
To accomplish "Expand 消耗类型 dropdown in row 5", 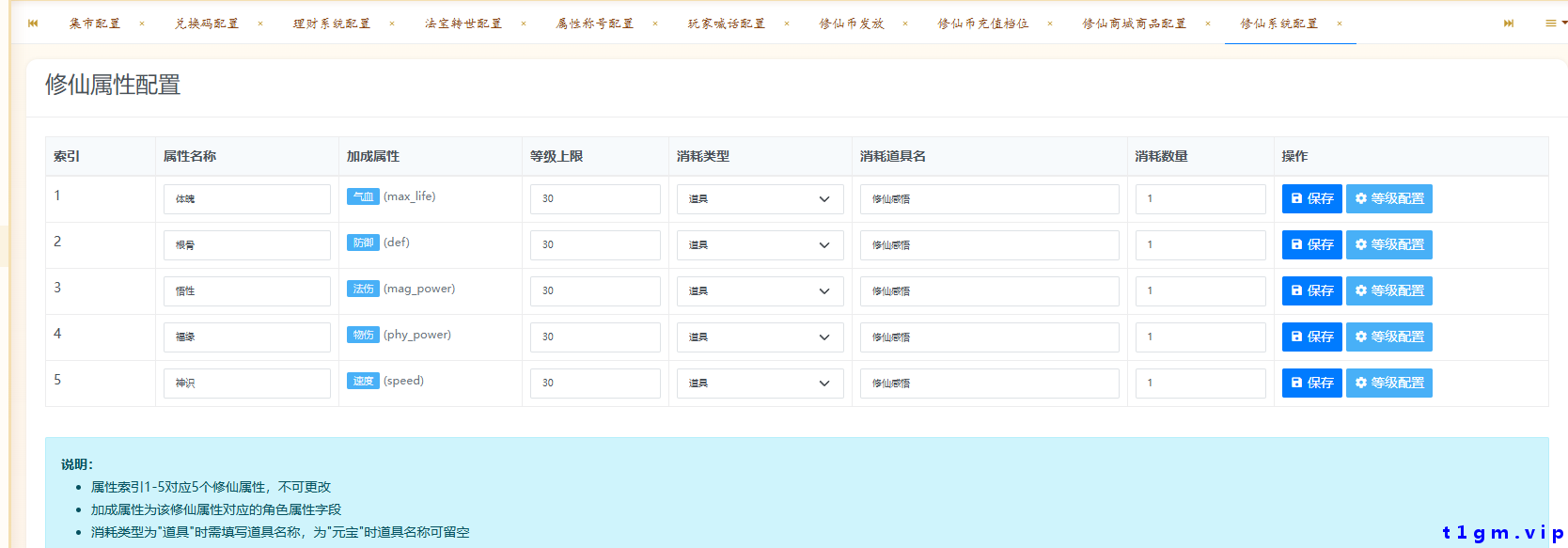I will click(760, 384).
